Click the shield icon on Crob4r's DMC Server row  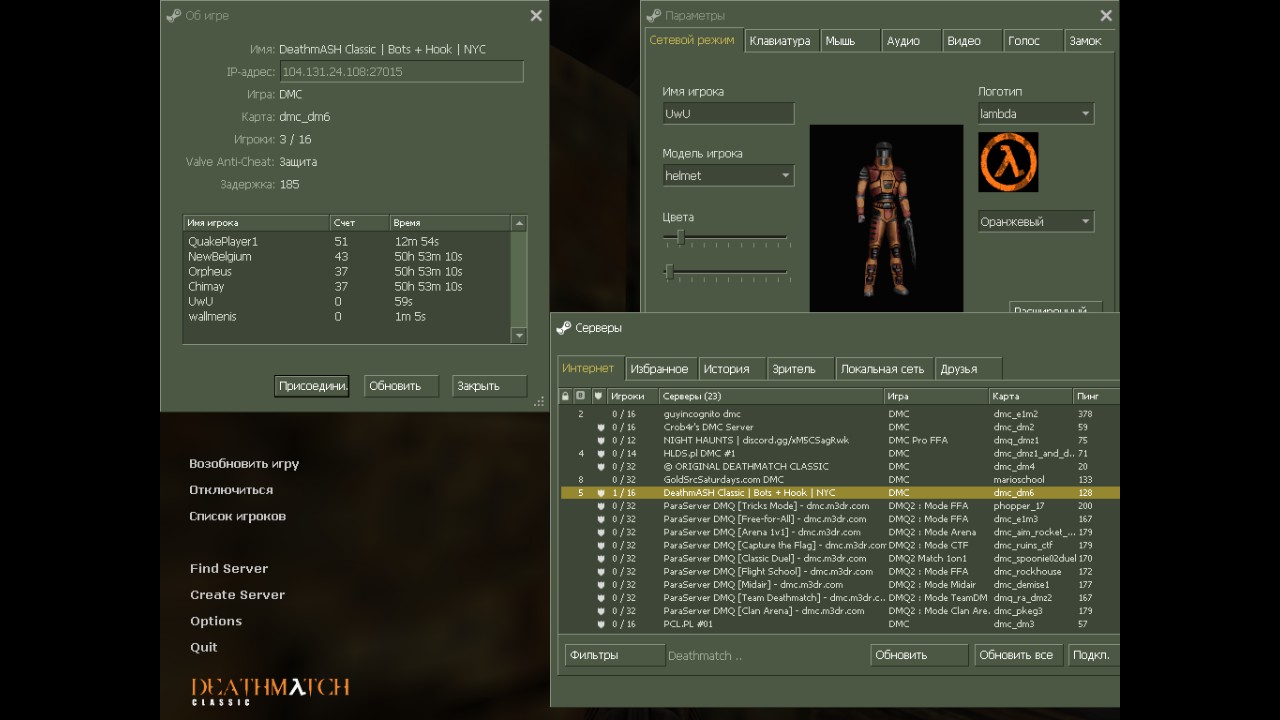pyautogui.click(x=601, y=427)
